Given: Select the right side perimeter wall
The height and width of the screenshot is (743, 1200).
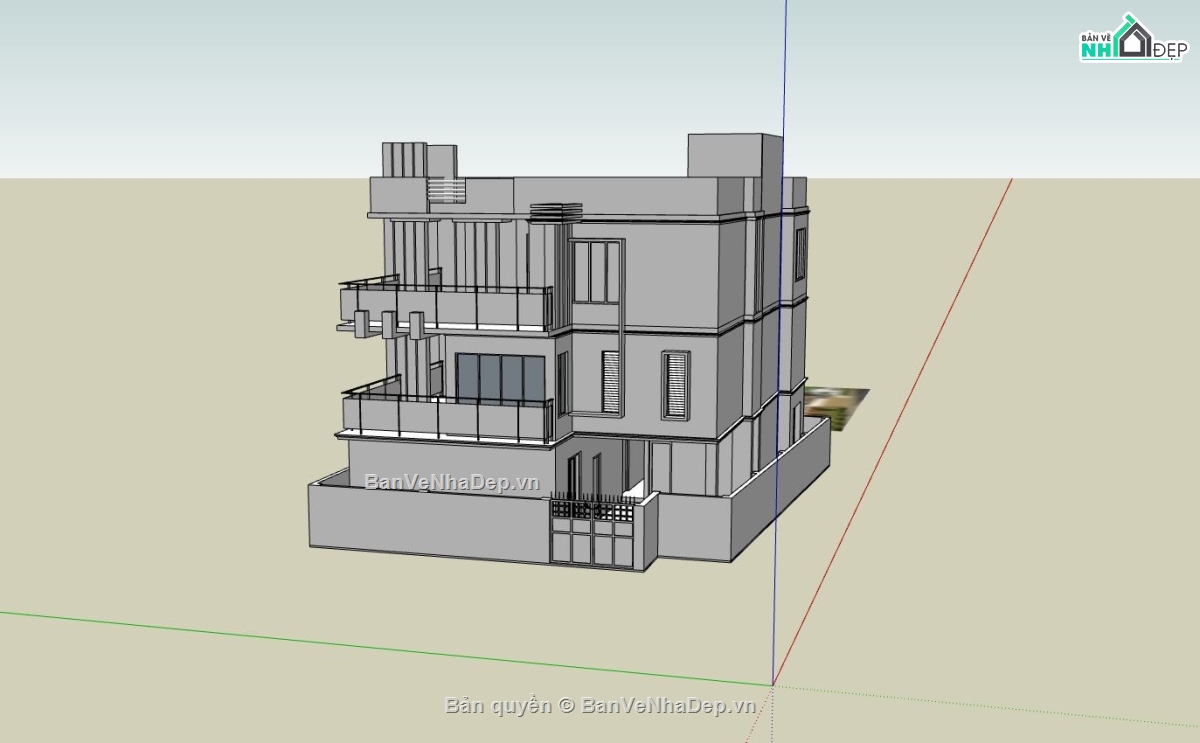Looking at the screenshot, I should coord(780,492).
